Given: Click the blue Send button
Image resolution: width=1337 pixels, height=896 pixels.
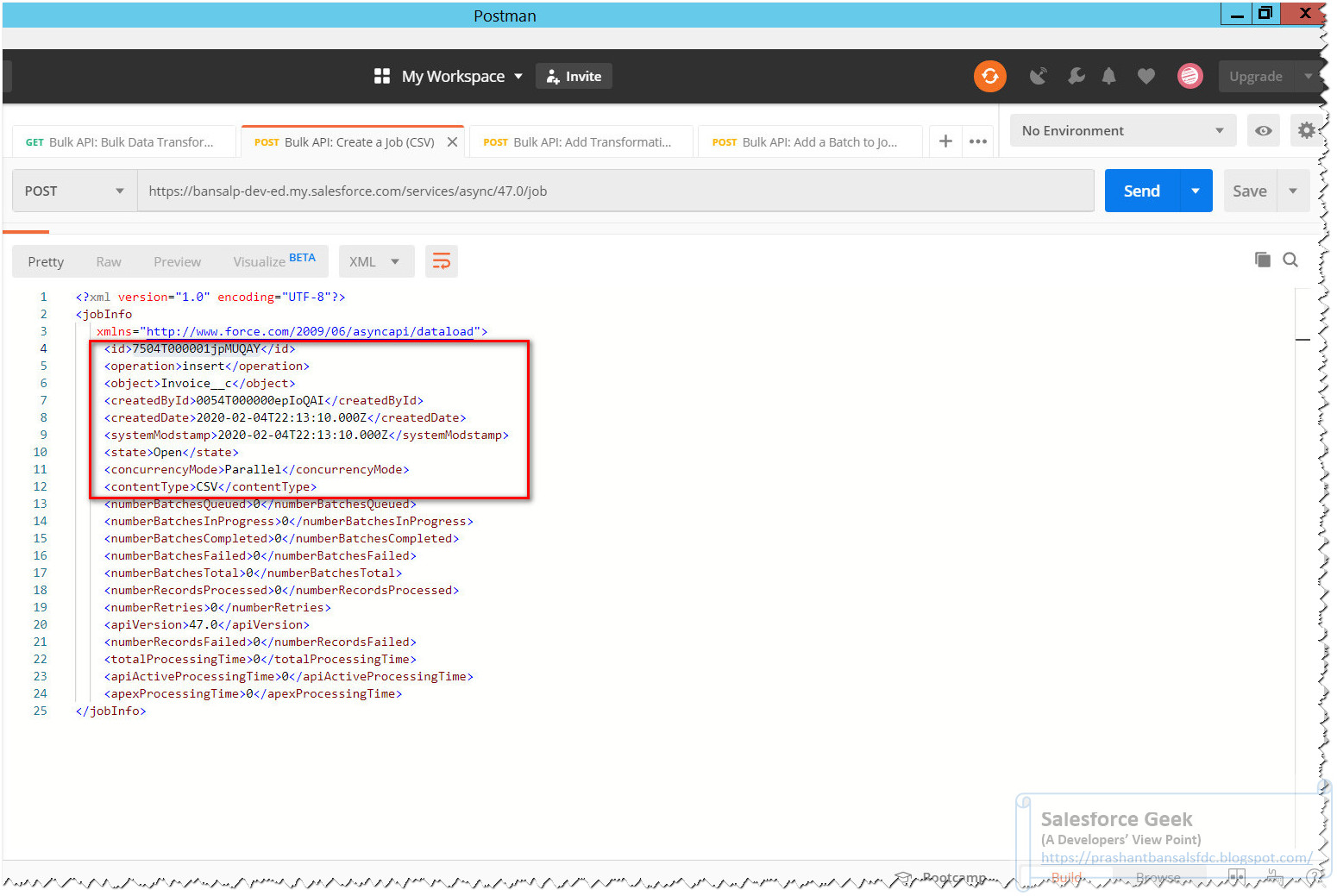Looking at the screenshot, I should (x=1142, y=191).
